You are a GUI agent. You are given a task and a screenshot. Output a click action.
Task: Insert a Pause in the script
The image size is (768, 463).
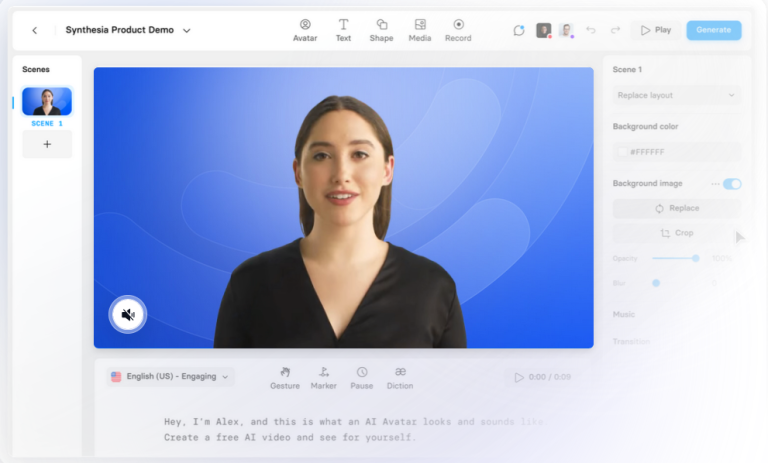click(x=362, y=377)
